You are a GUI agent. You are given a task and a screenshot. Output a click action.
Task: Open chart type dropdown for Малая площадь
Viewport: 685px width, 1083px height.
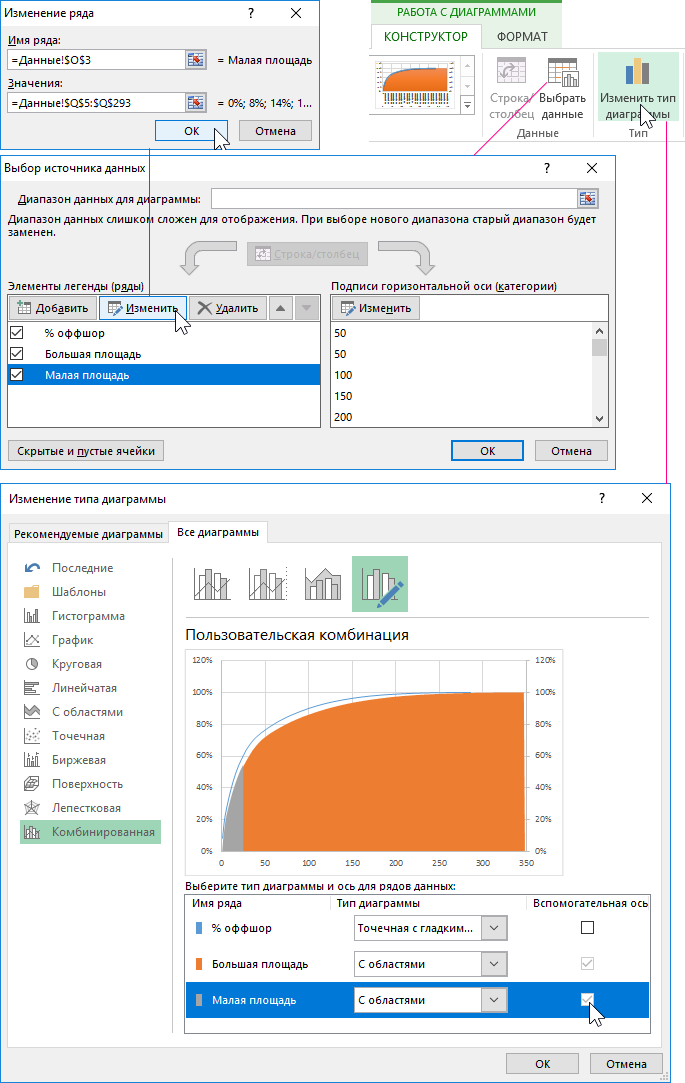(x=494, y=1000)
